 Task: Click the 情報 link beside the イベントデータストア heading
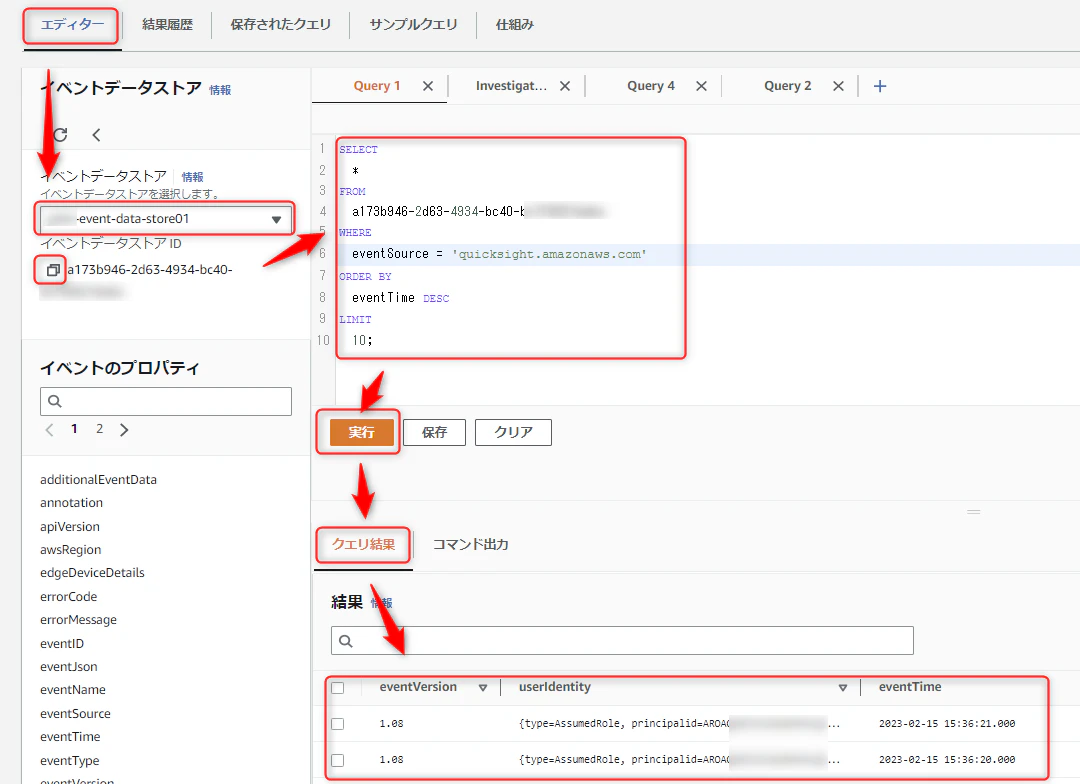coord(220,90)
